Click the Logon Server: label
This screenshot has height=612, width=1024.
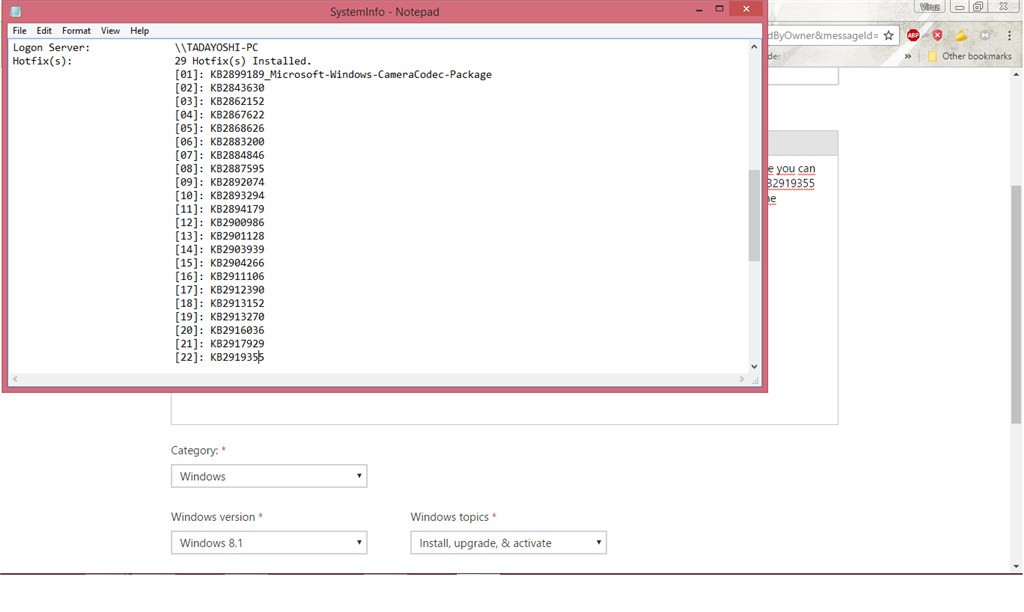52,48
